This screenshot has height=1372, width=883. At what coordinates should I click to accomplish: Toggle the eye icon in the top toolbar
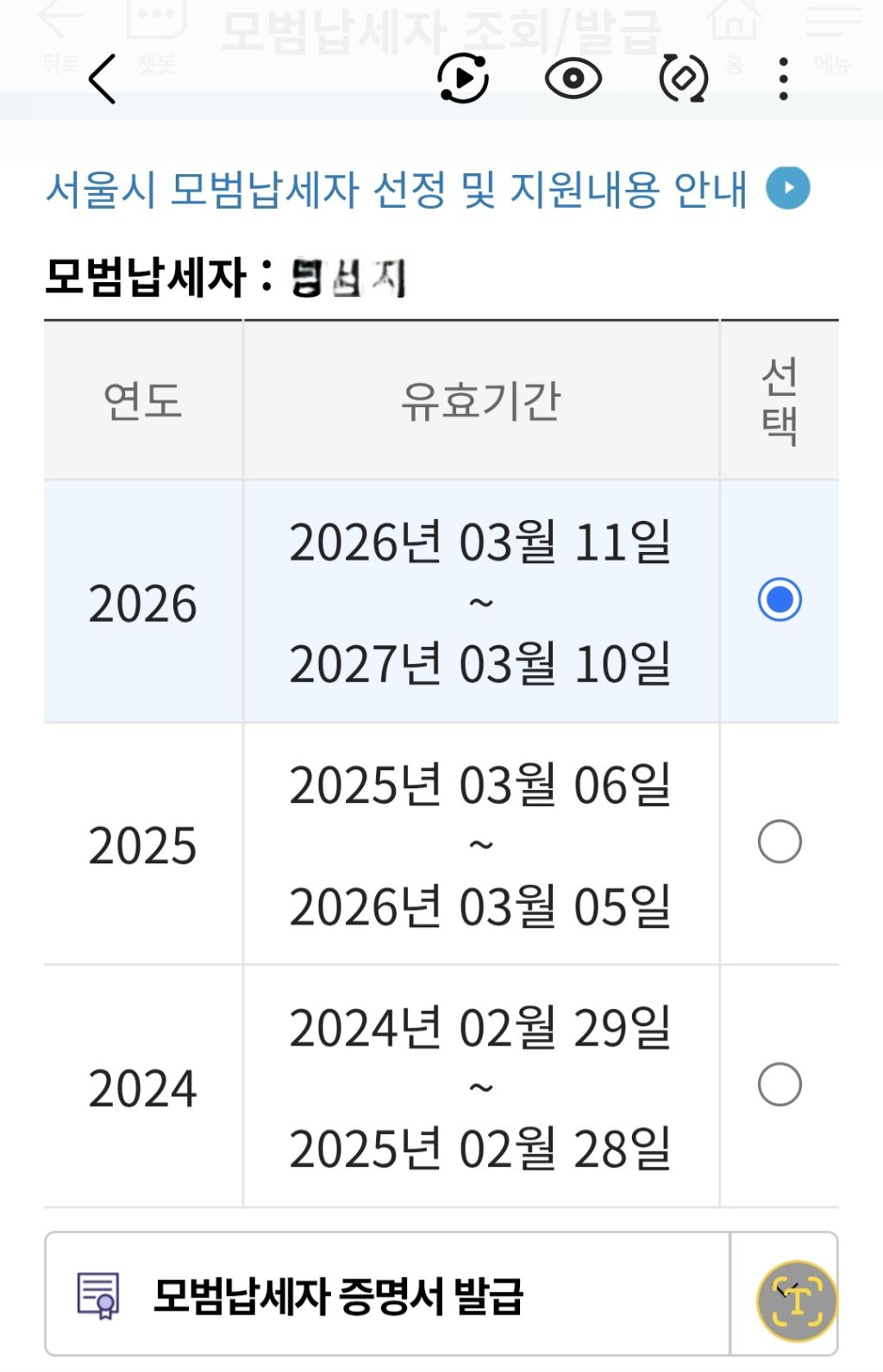(x=573, y=79)
